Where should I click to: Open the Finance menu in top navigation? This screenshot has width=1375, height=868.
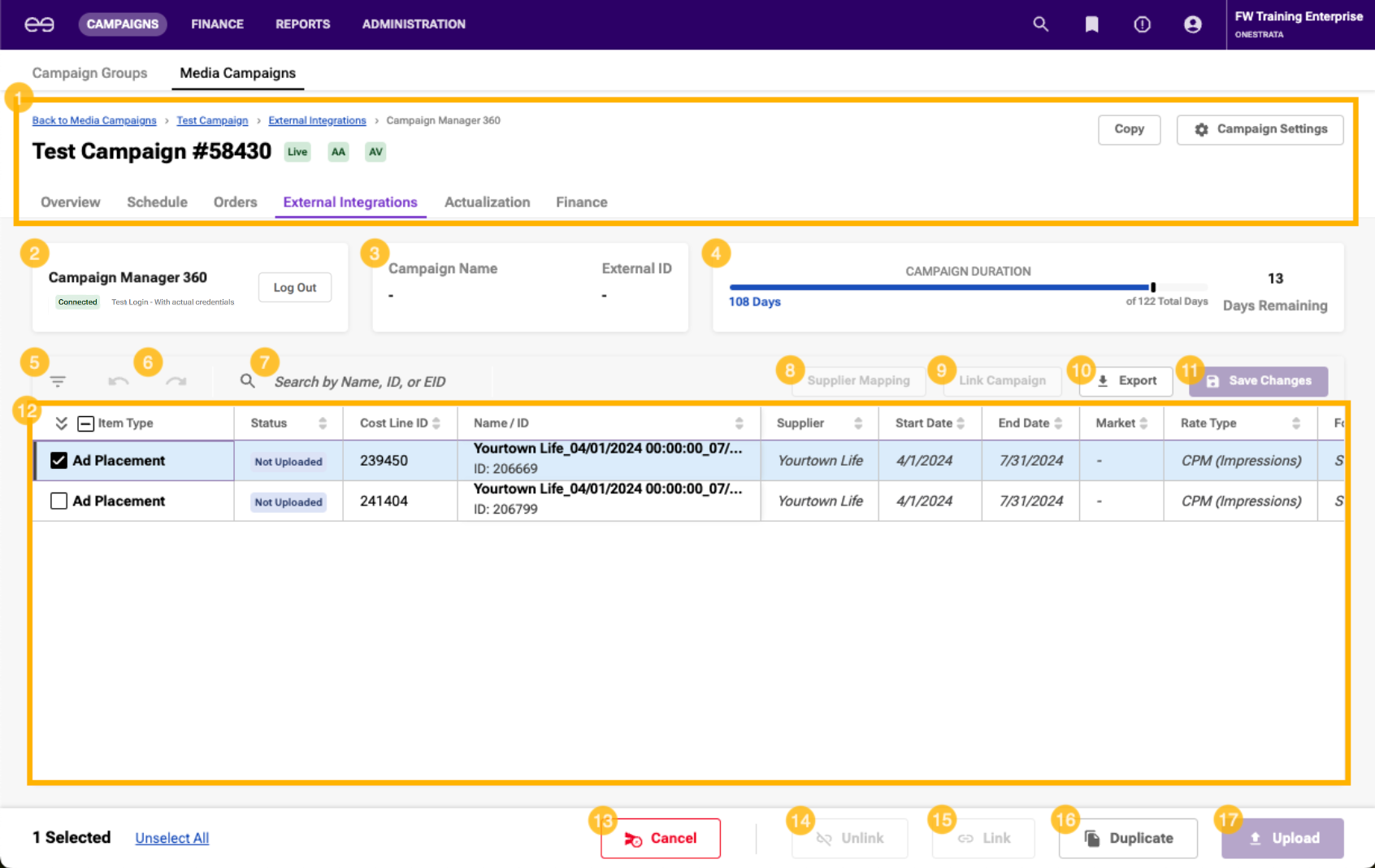point(217,24)
